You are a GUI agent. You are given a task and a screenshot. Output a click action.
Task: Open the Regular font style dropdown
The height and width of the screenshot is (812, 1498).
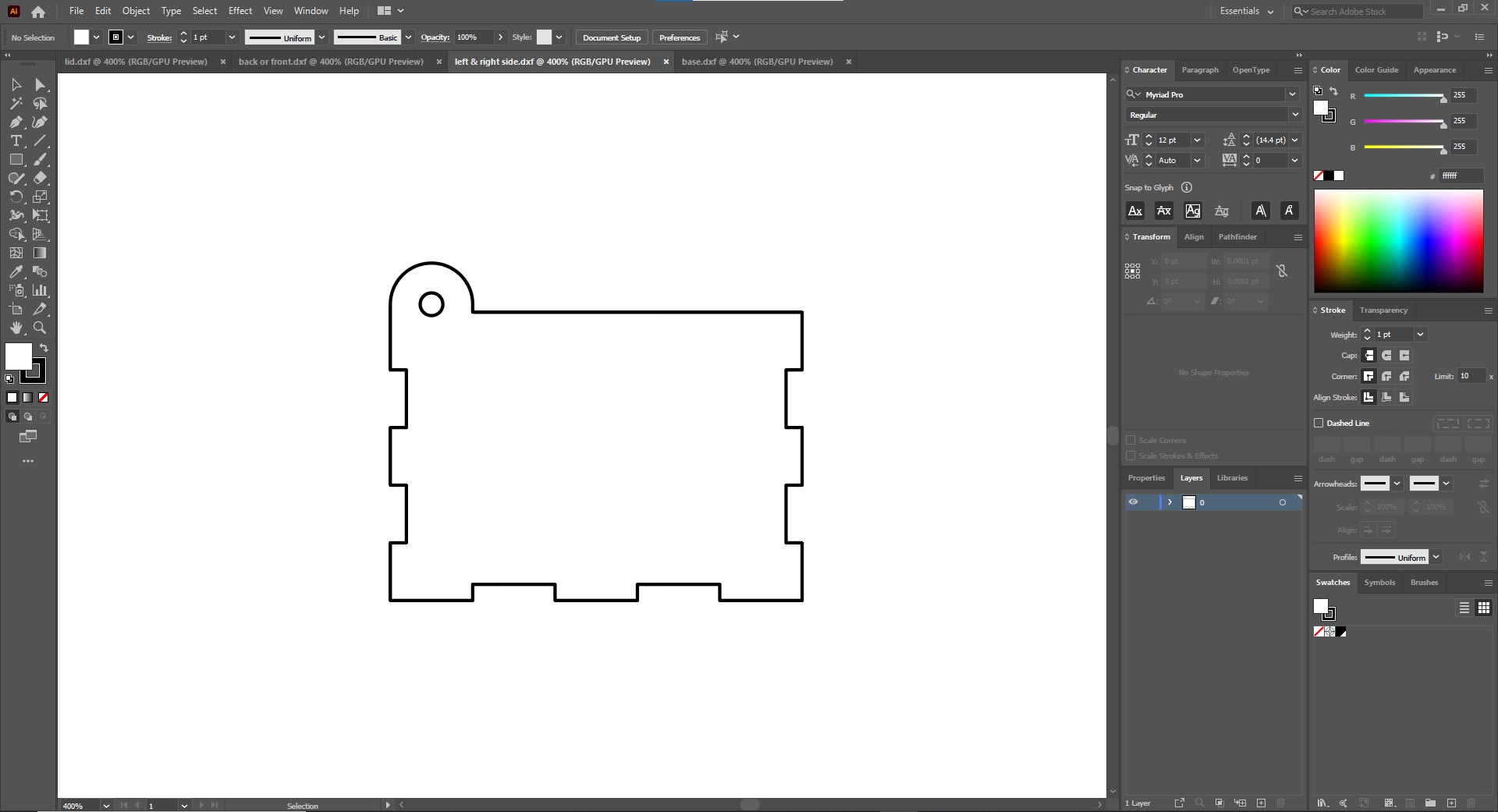click(x=1295, y=115)
